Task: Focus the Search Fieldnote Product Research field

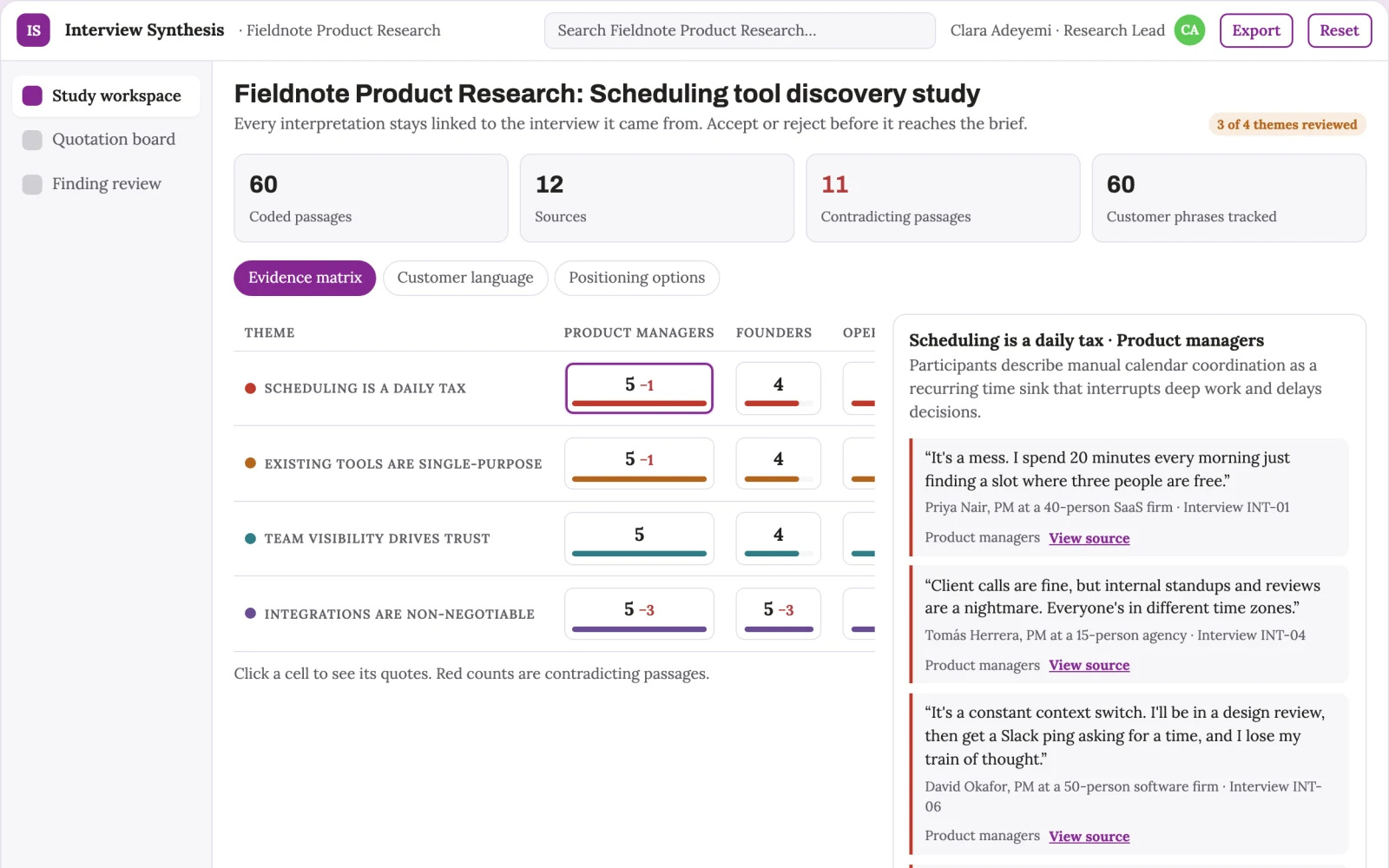Action: tap(740, 30)
